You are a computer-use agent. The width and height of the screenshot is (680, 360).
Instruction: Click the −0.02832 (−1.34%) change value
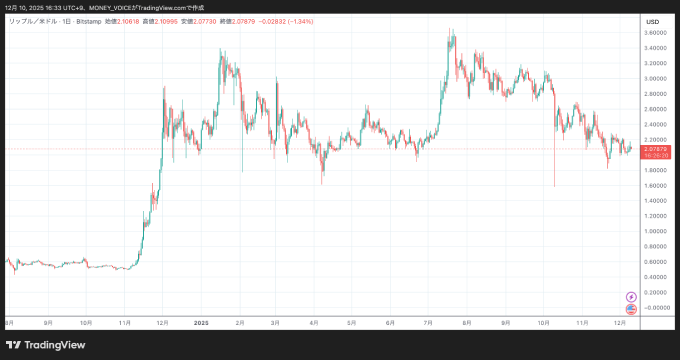pyautogui.click(x=285, y=22)
